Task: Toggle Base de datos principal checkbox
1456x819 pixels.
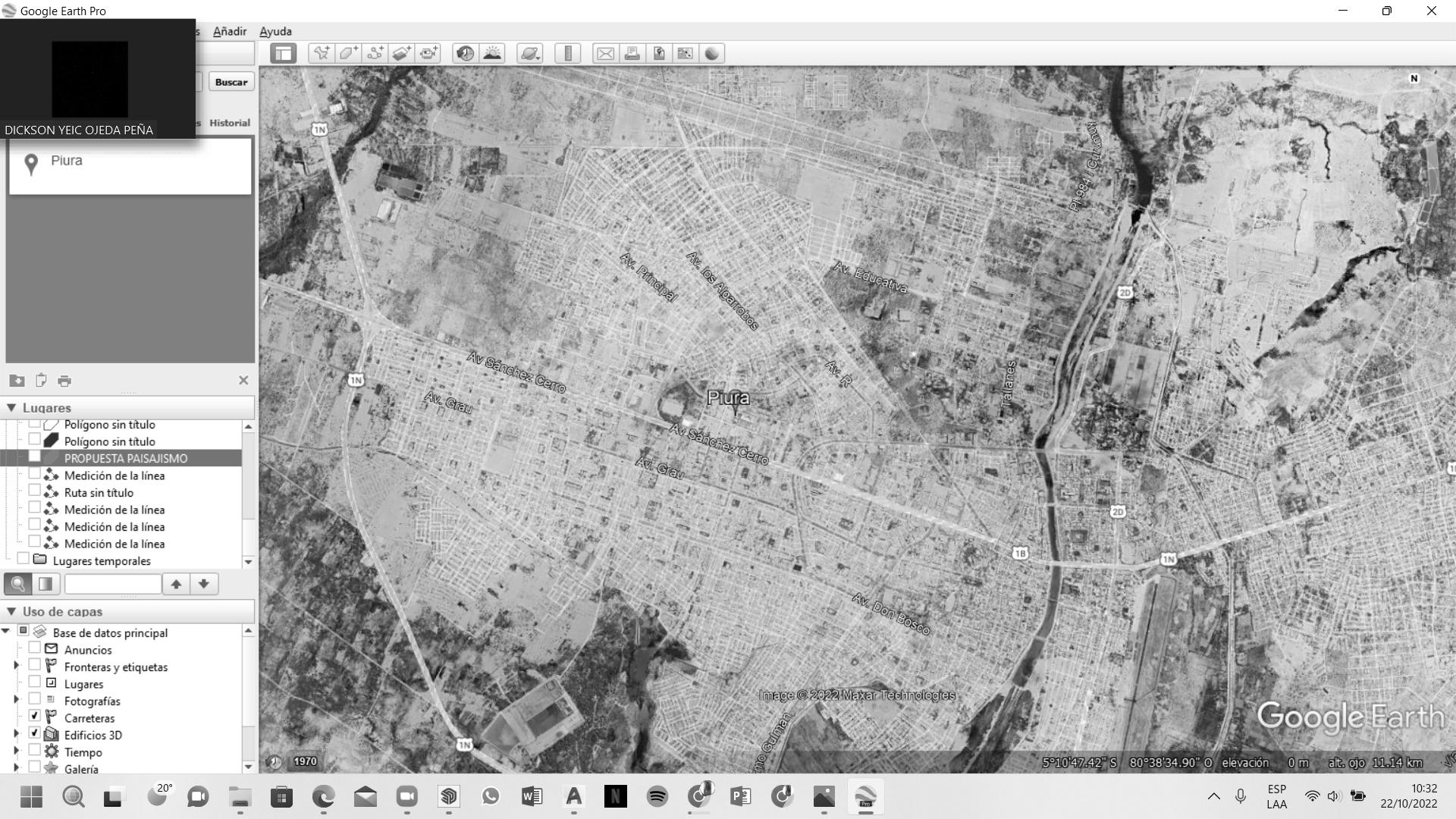Action: 23,631
